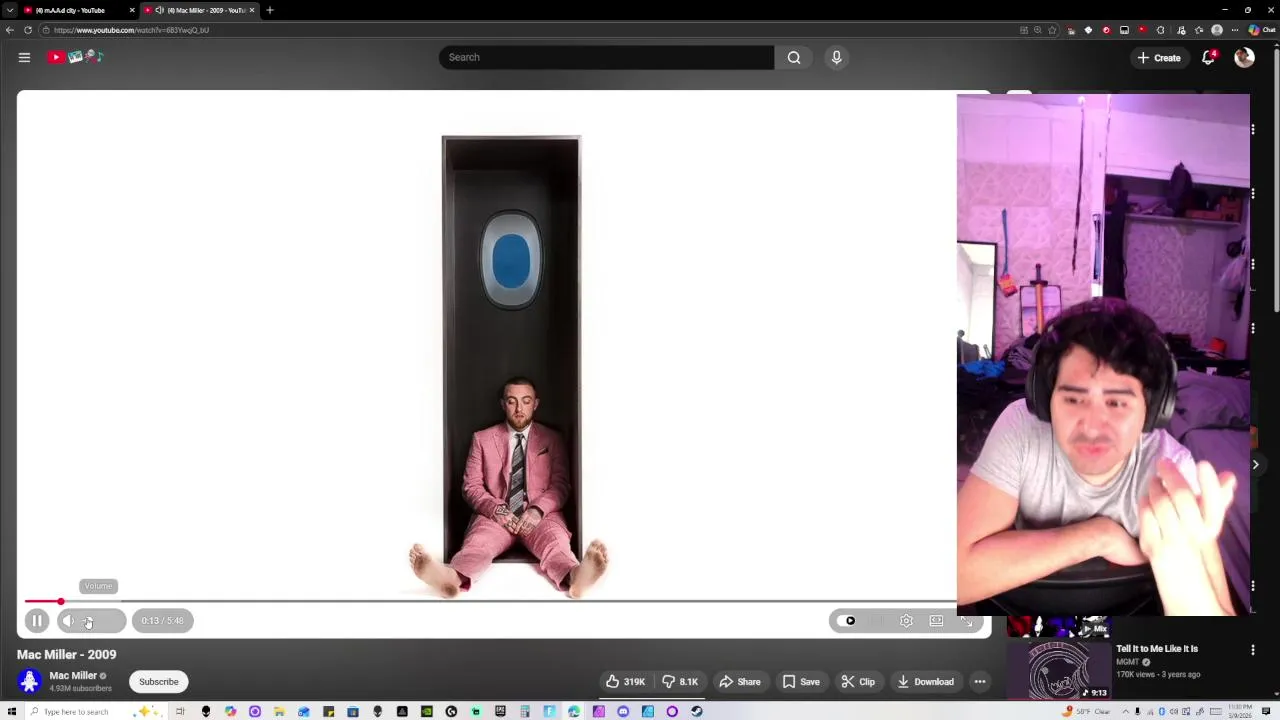
Task: Mute the video volume
Action: click(x=68, y=621)
